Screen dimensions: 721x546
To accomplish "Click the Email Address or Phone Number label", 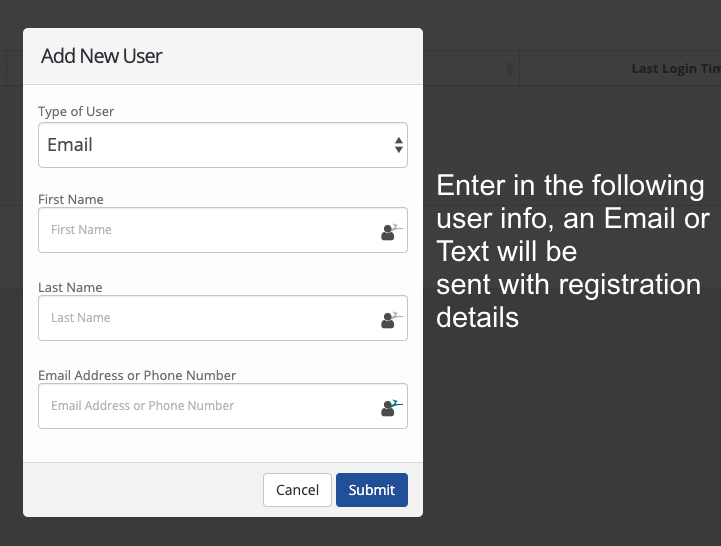I will 137,375.
